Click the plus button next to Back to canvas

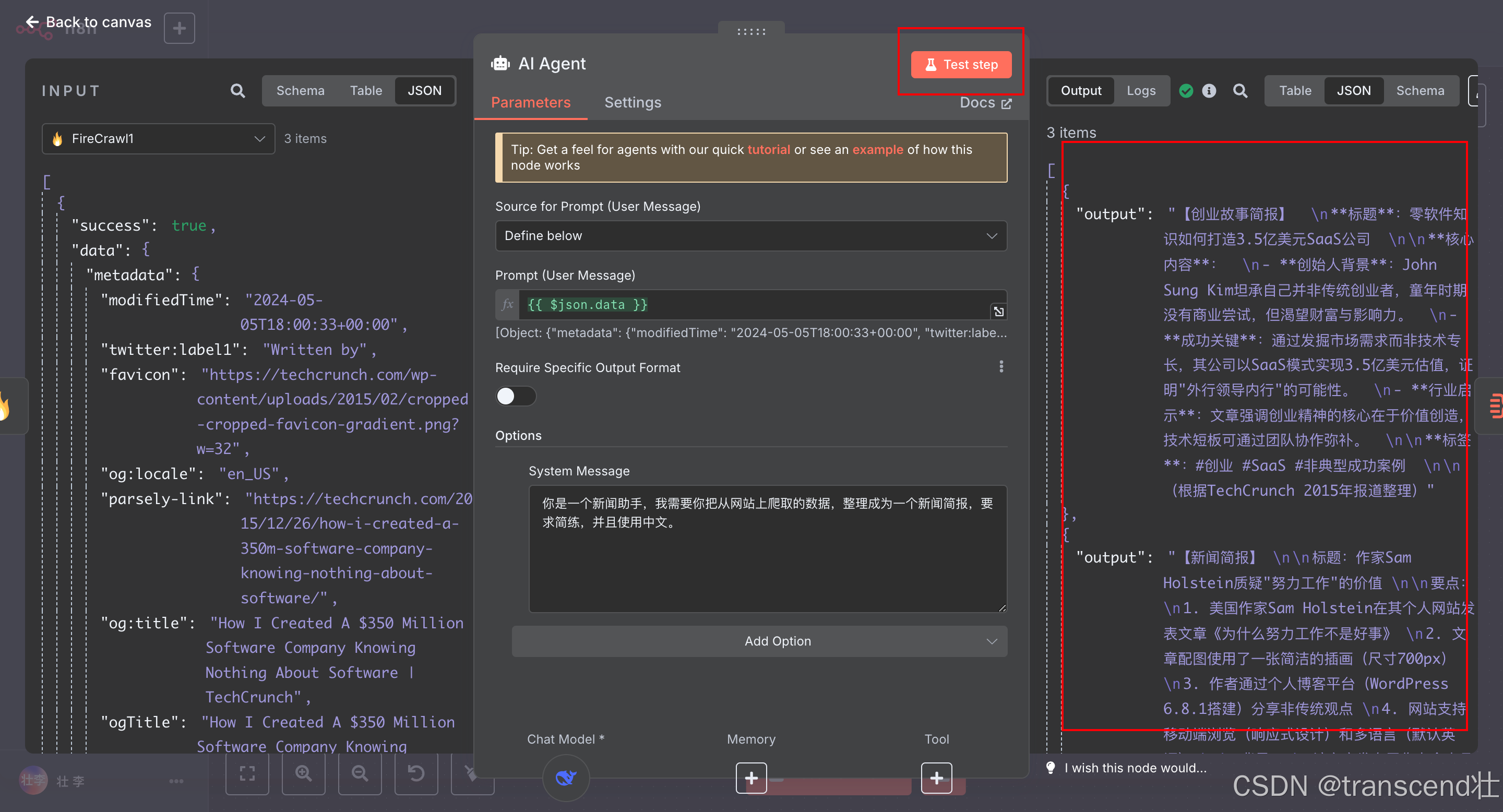[179, 28]
